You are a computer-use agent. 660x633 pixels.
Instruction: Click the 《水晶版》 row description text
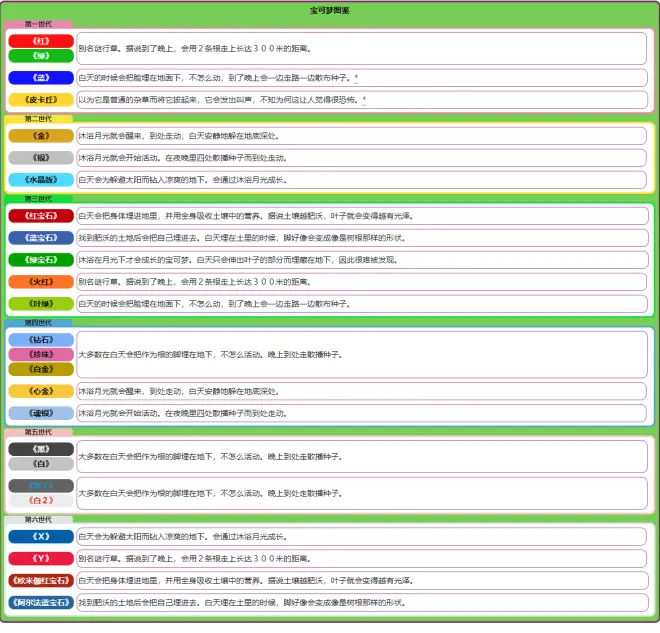point(183,180)
